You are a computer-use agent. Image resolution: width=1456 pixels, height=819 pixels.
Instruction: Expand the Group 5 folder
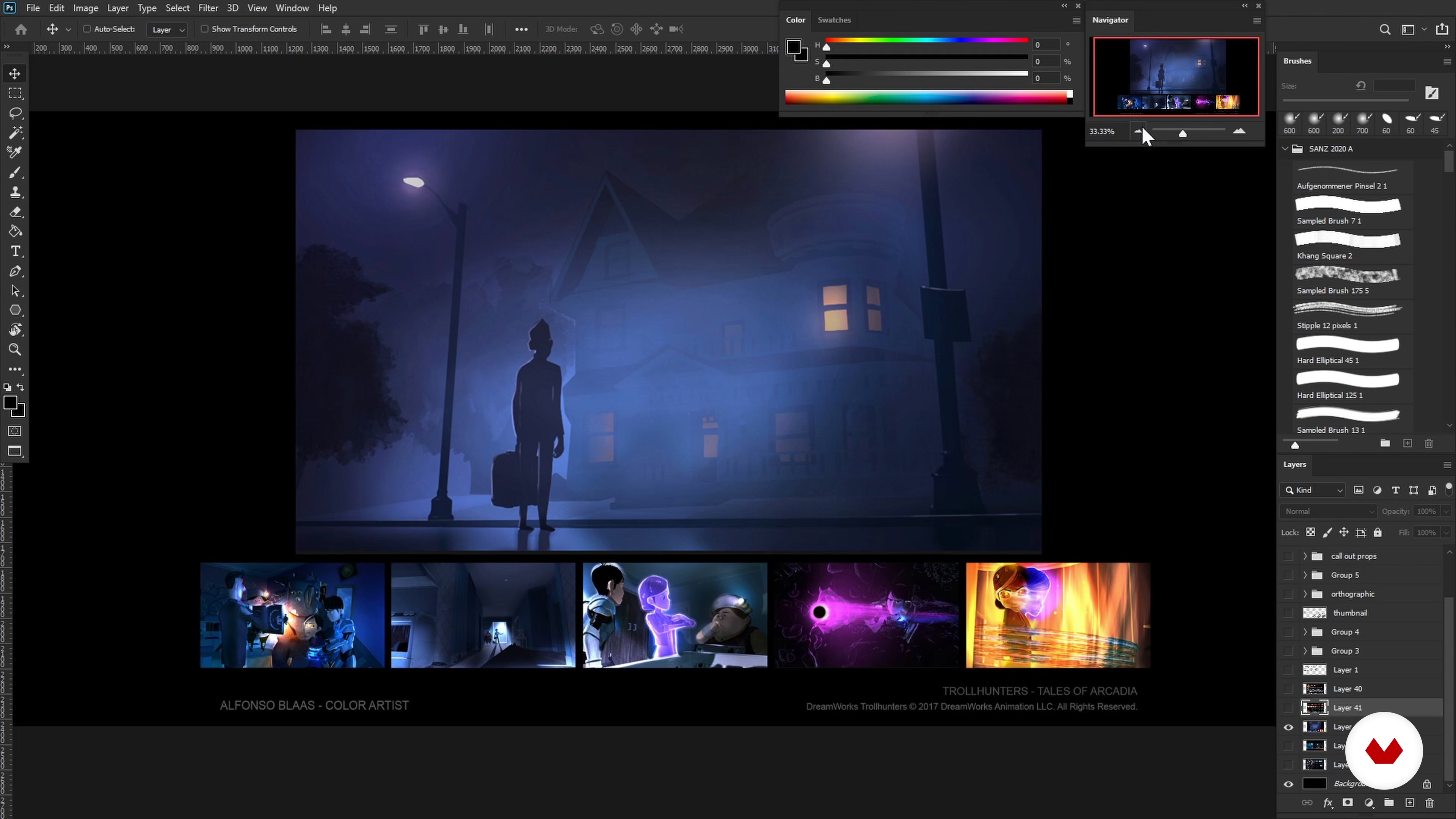[1304, 575]
